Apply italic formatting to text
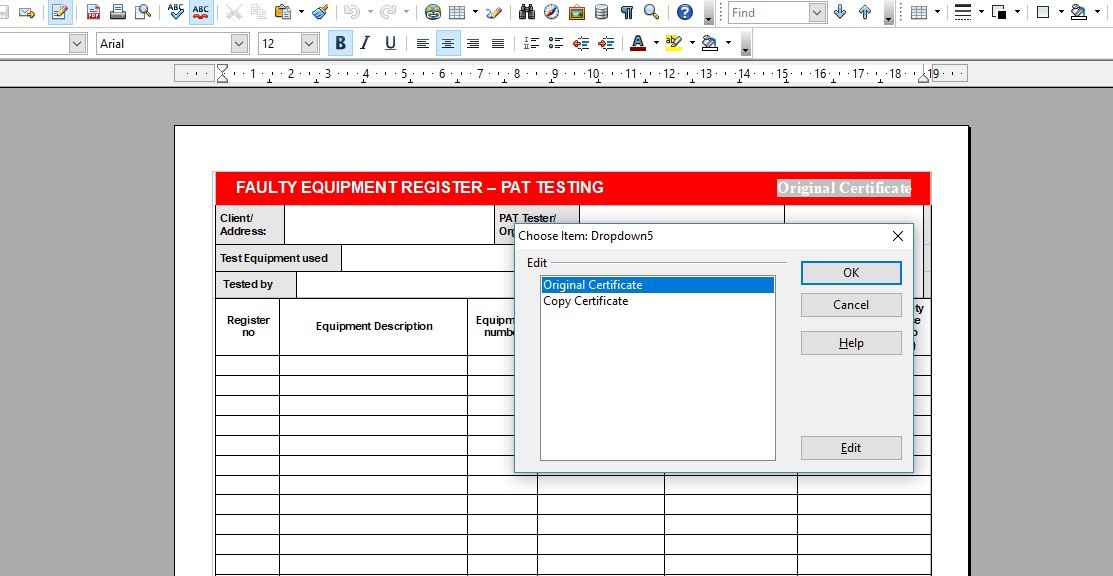Screen dimensions: 1113x576 click(x=364, y=43)
